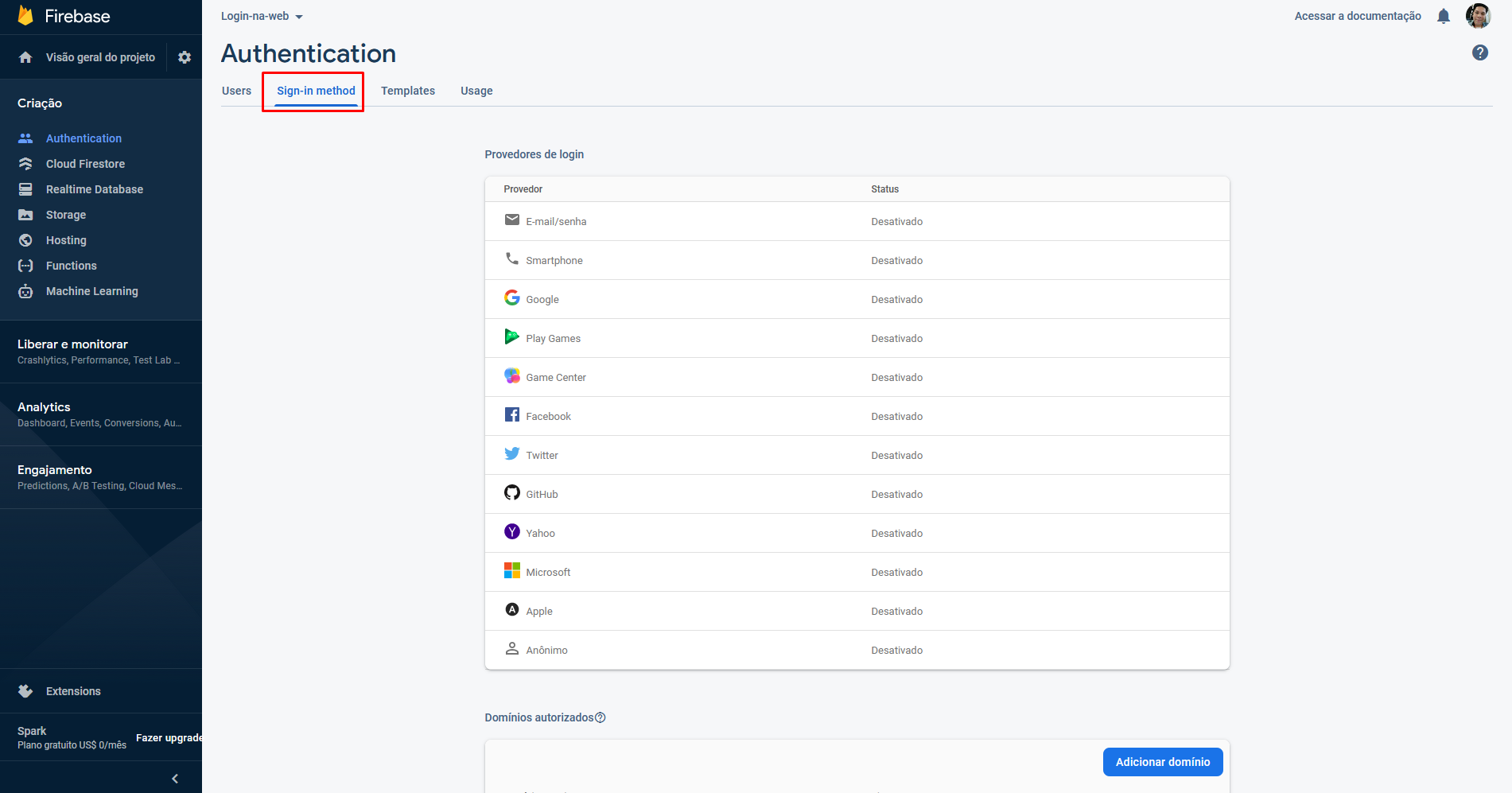
Task: Click the help question mark icon
Action: coord(1480,52)
